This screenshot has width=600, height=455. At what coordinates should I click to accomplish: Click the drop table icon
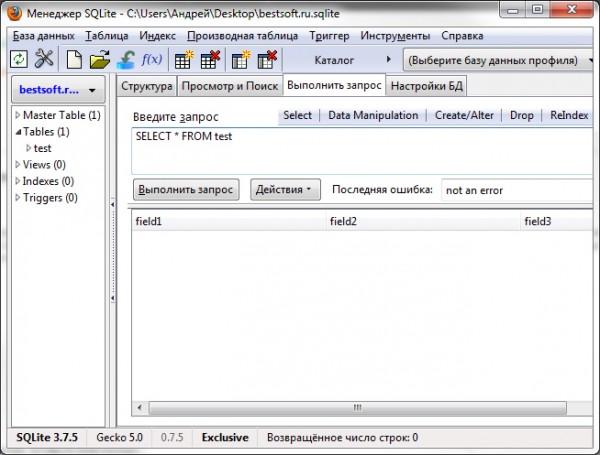(x=210, y=60)
